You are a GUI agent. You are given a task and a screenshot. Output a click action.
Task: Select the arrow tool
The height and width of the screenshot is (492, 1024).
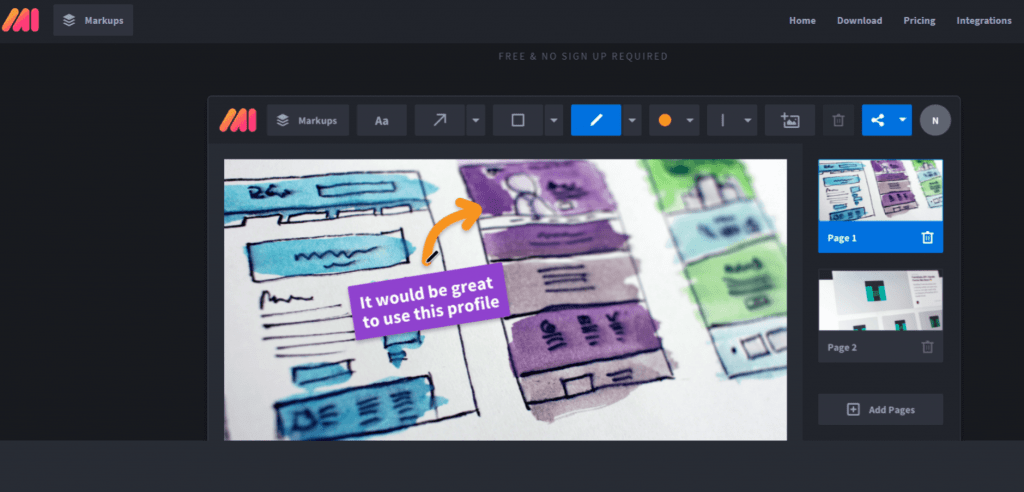tap(440, 120)
